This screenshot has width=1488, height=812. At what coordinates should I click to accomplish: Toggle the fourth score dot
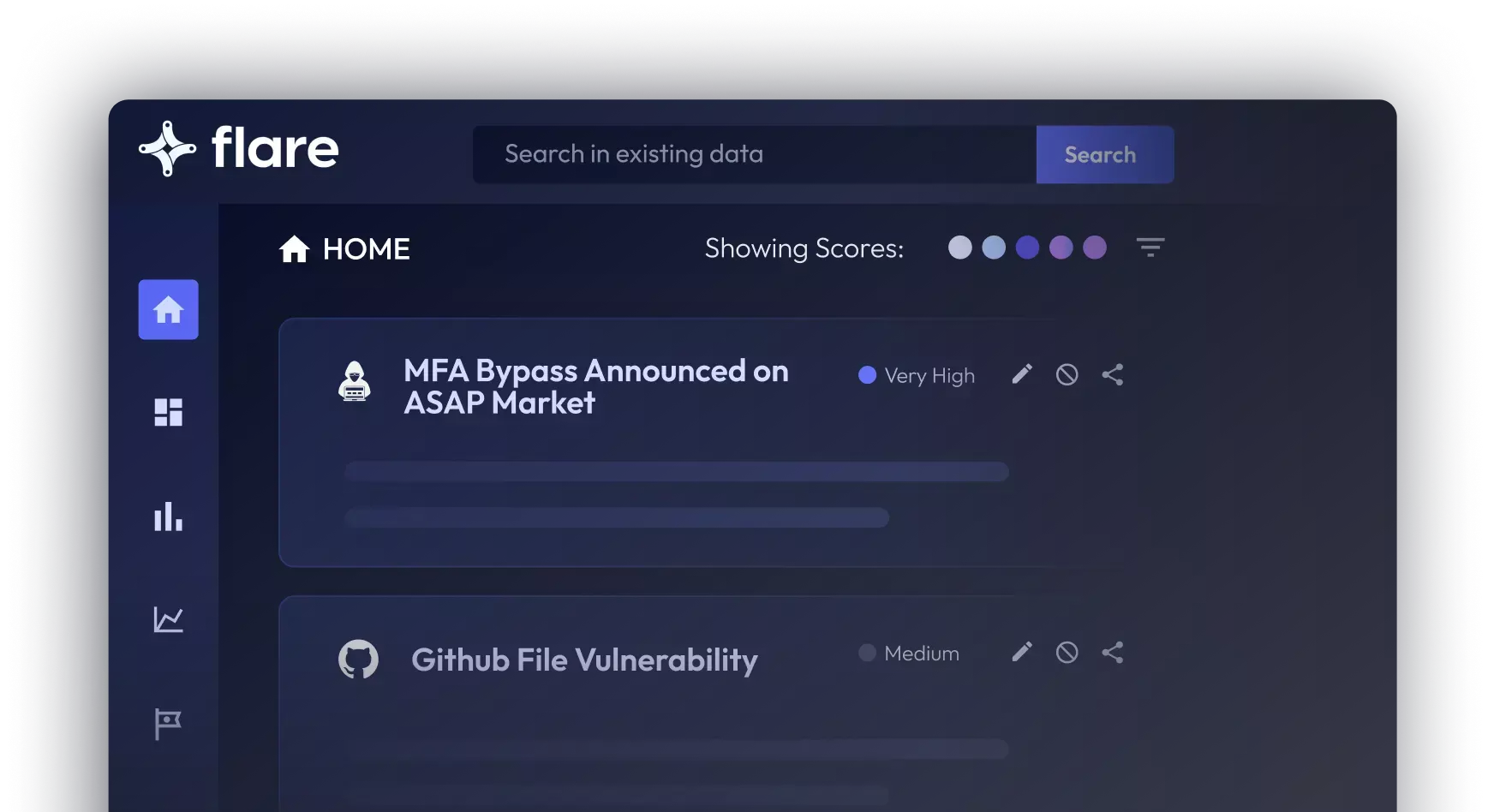[x=1061, y=248]
